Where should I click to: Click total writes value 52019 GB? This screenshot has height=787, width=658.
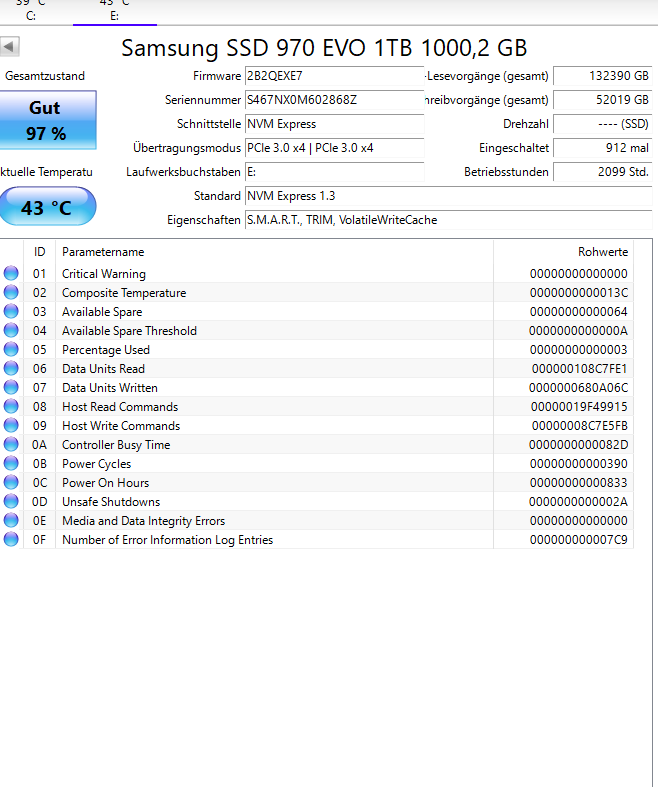602,100
